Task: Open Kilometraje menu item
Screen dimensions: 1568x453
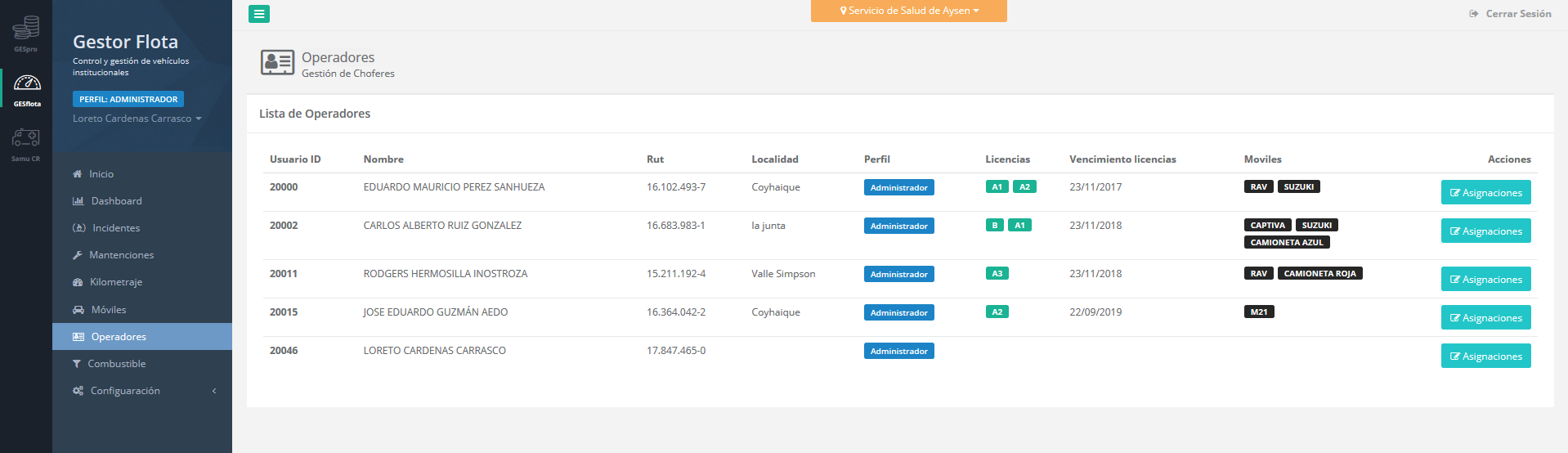Action: [115, 282]
